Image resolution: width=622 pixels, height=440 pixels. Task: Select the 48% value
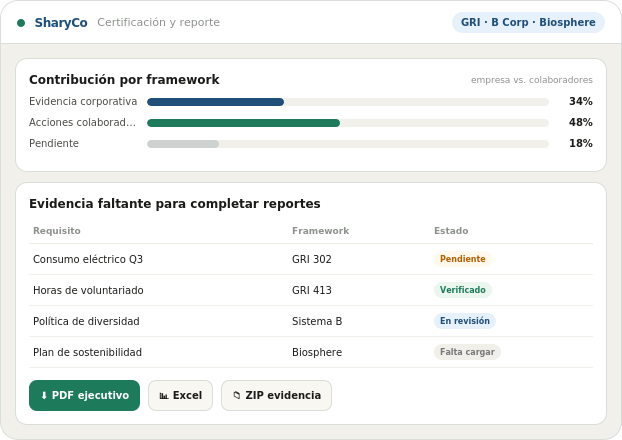tap(581, 122)
